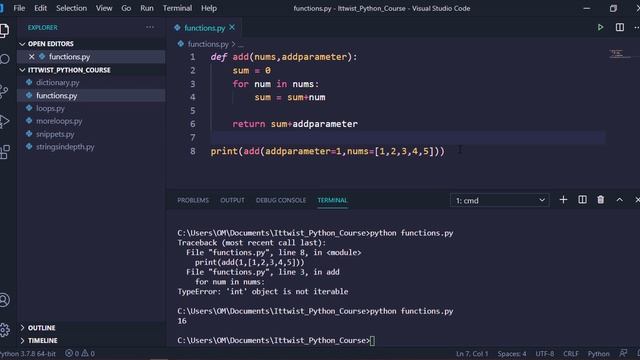Open Run and Debug view
Screen dimensions: 640x360
click(4, 121)
